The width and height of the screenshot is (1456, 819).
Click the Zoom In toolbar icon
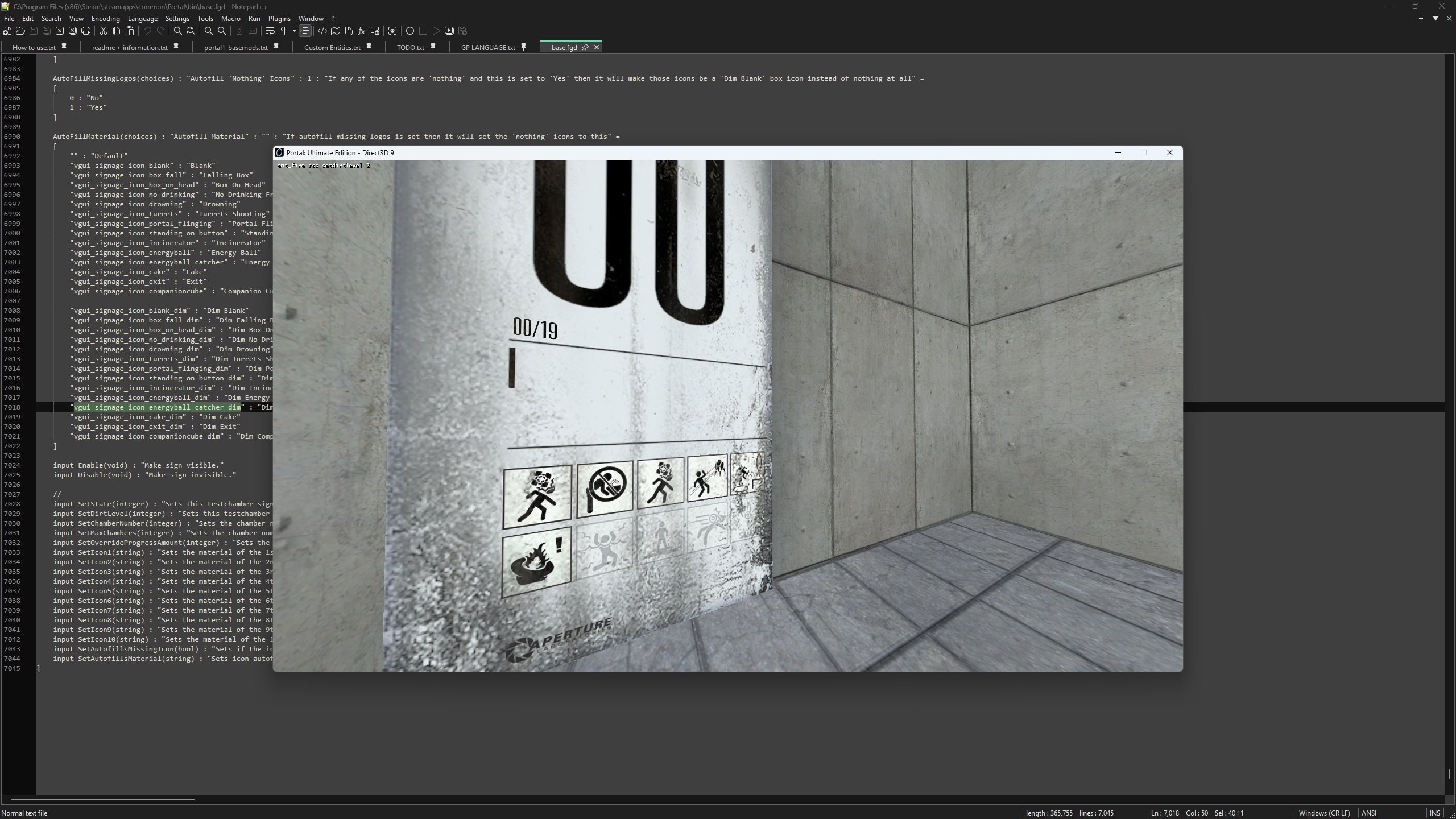[x=209, y=31]
